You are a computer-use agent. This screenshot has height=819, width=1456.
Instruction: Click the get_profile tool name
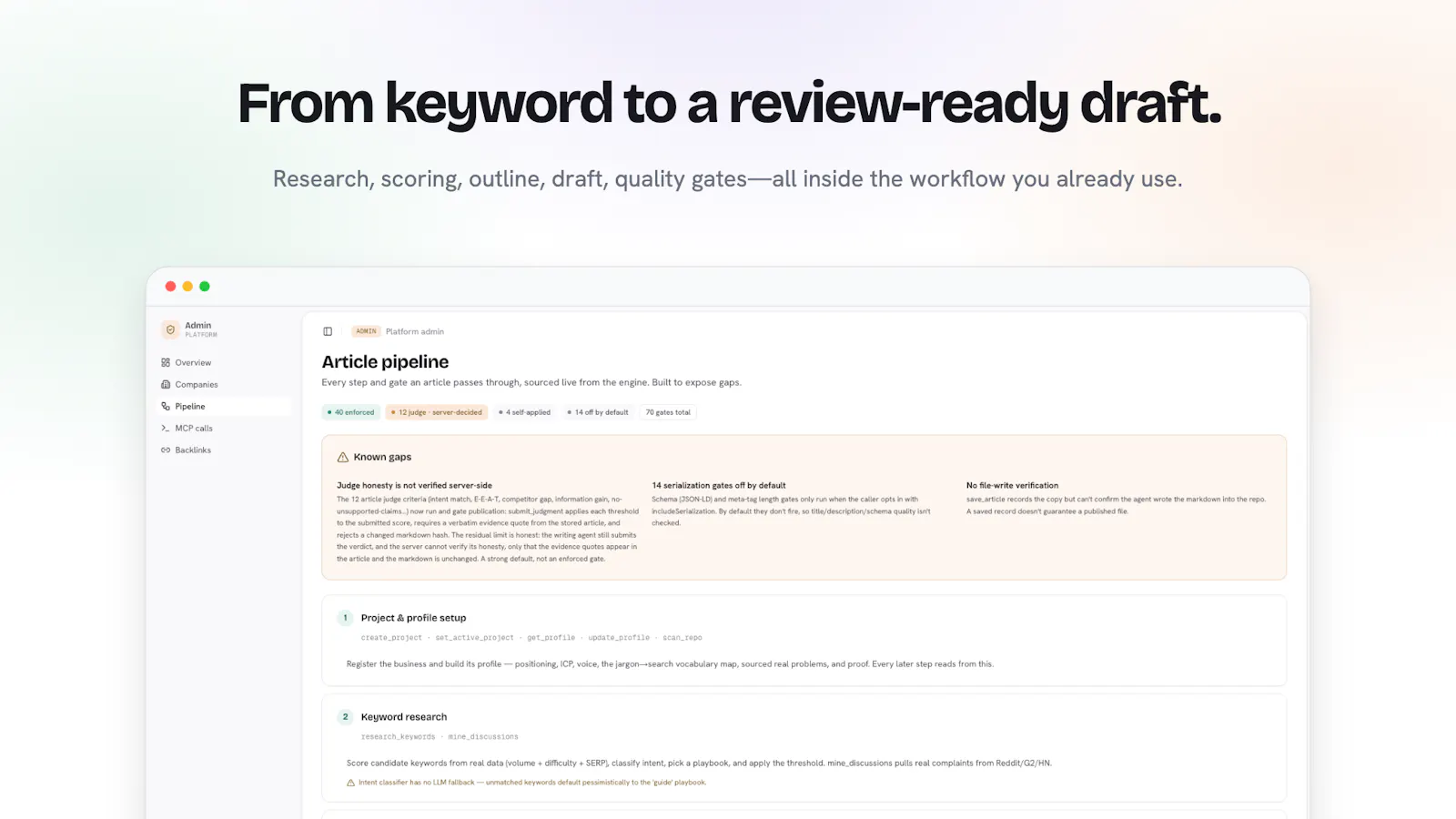tap(551, 638)
